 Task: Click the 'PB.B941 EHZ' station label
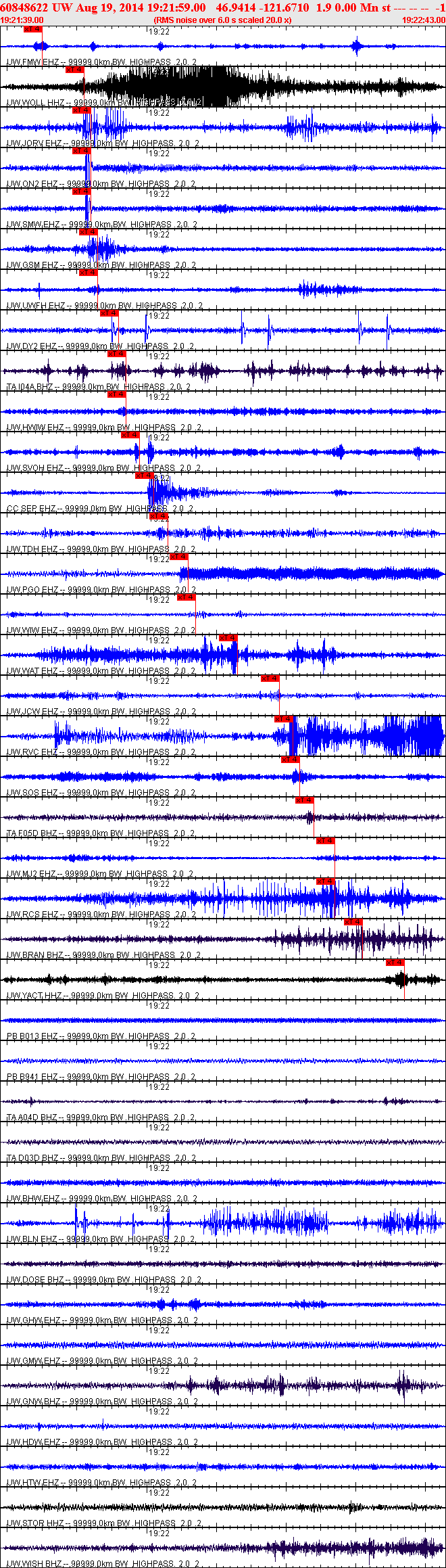pyautogui.click(x=32, y=1077)
